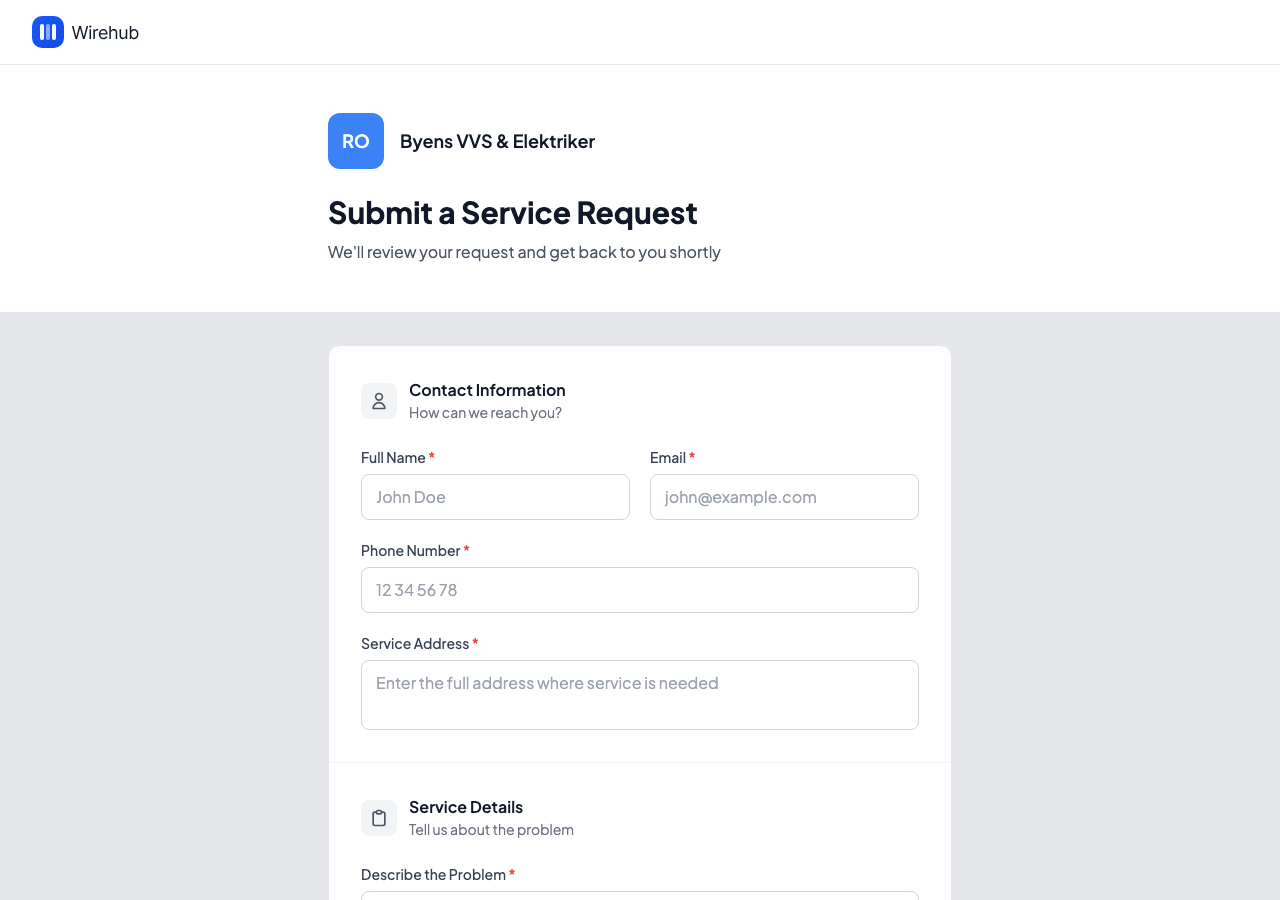Click the Full Name field label

(393, 457)
